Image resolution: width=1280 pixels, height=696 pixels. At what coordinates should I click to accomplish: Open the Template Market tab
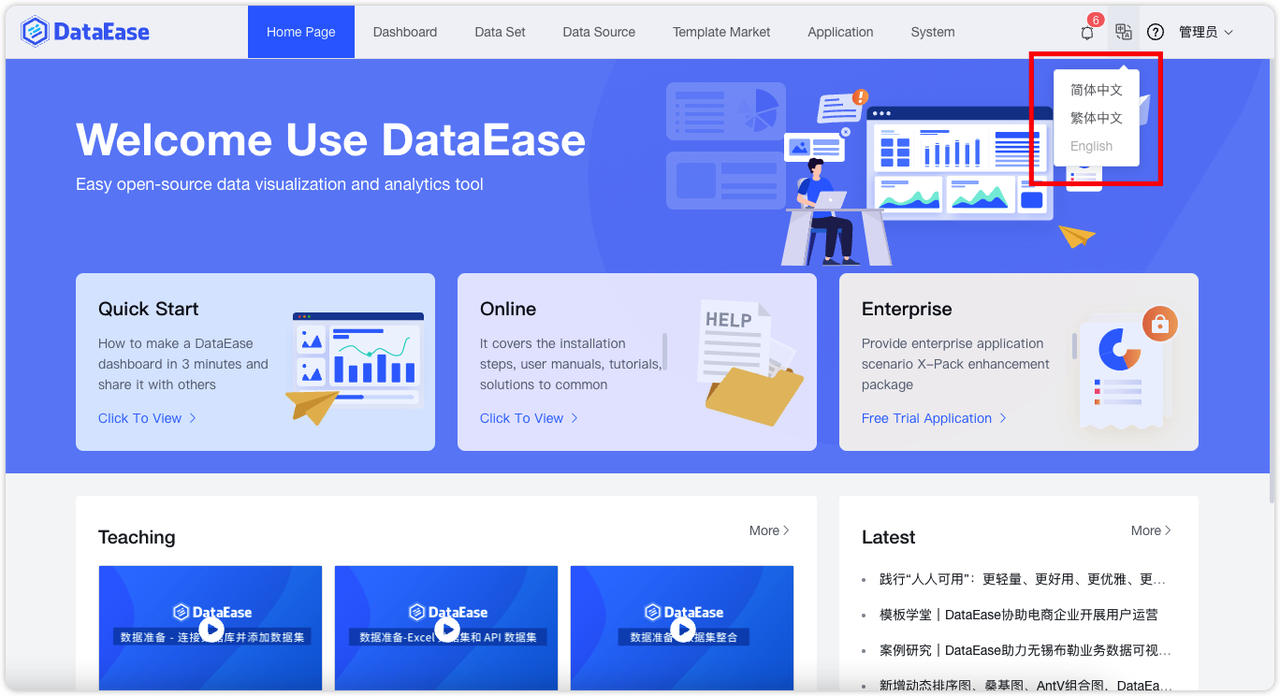click(721, 32)
